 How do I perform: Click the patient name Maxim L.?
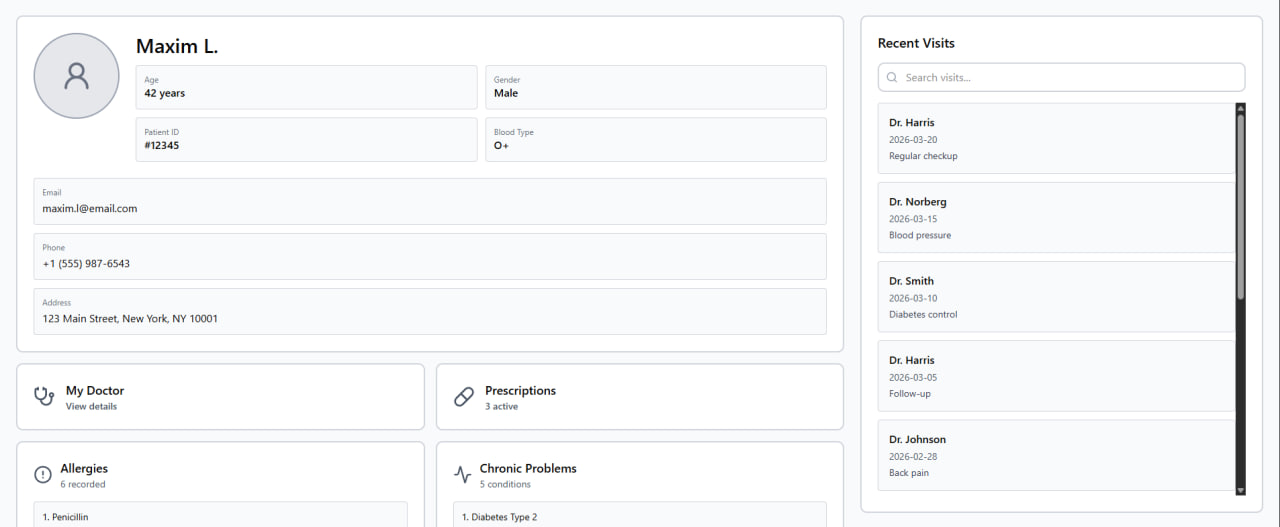pos(177,46)
